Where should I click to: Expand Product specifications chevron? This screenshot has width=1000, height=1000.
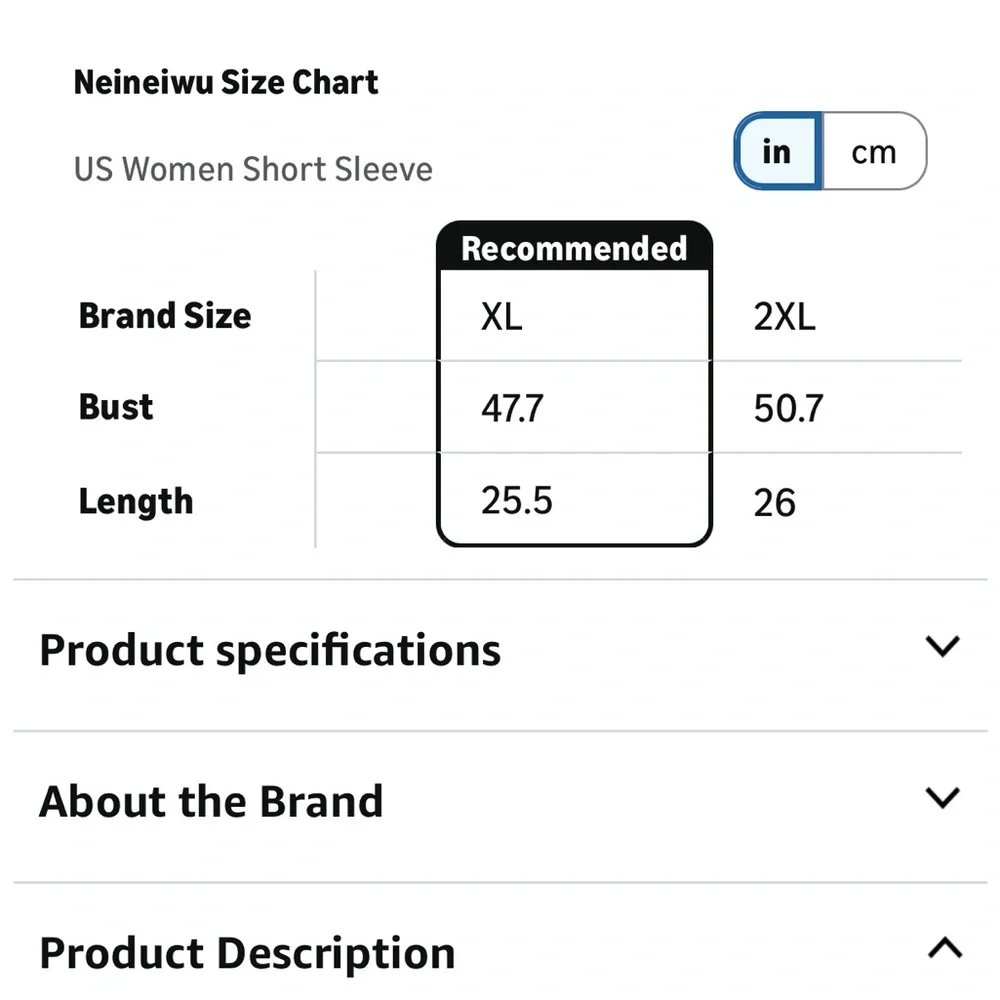[x=943, y=646]
